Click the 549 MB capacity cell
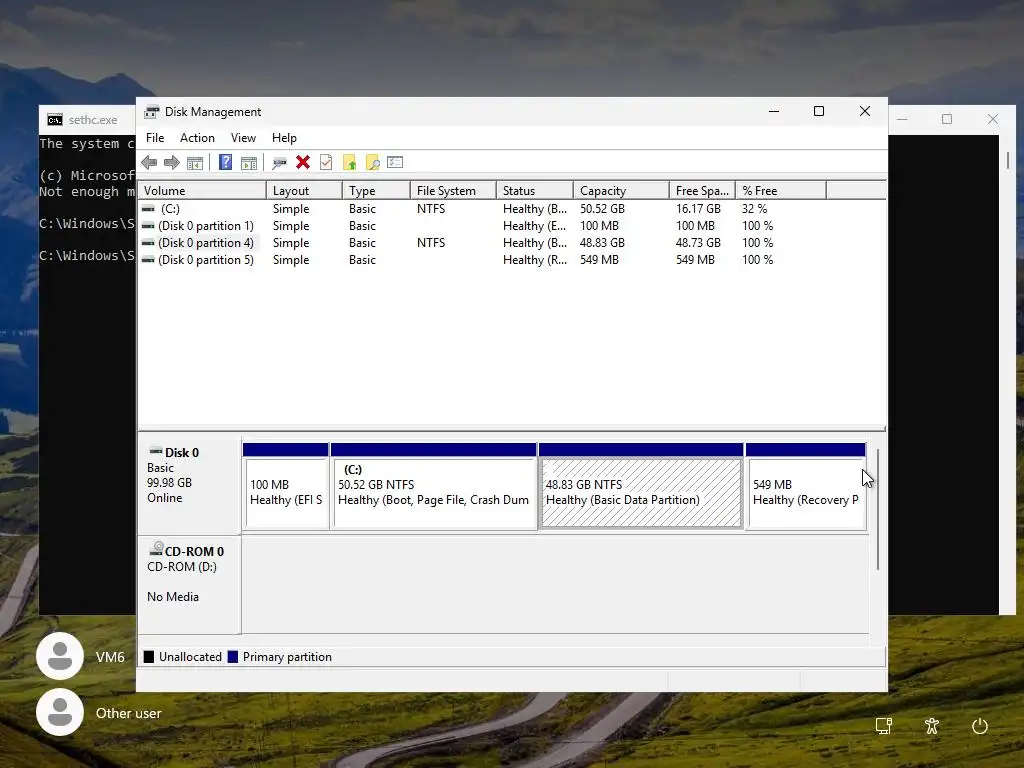The image size is (1024, 768). (599, 260)
